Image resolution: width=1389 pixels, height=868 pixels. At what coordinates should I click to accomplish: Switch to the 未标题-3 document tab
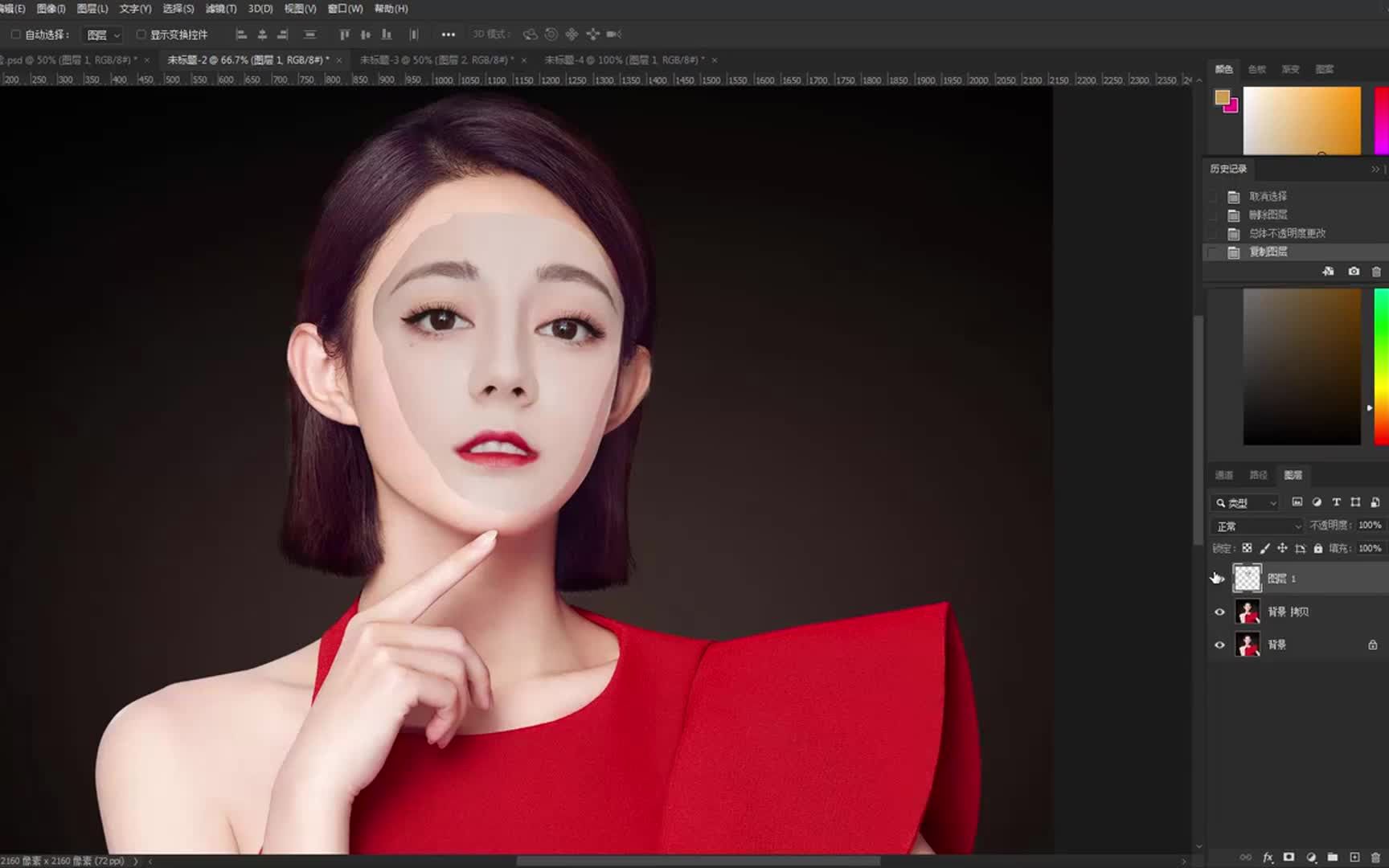[436, 60]
